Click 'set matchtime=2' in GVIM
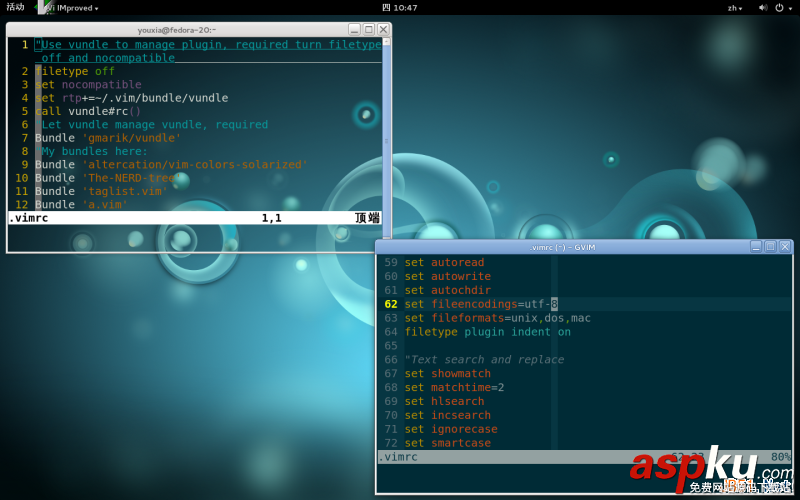Image resolution: width=800 pixels, height=500 pixels. [455, 387]
